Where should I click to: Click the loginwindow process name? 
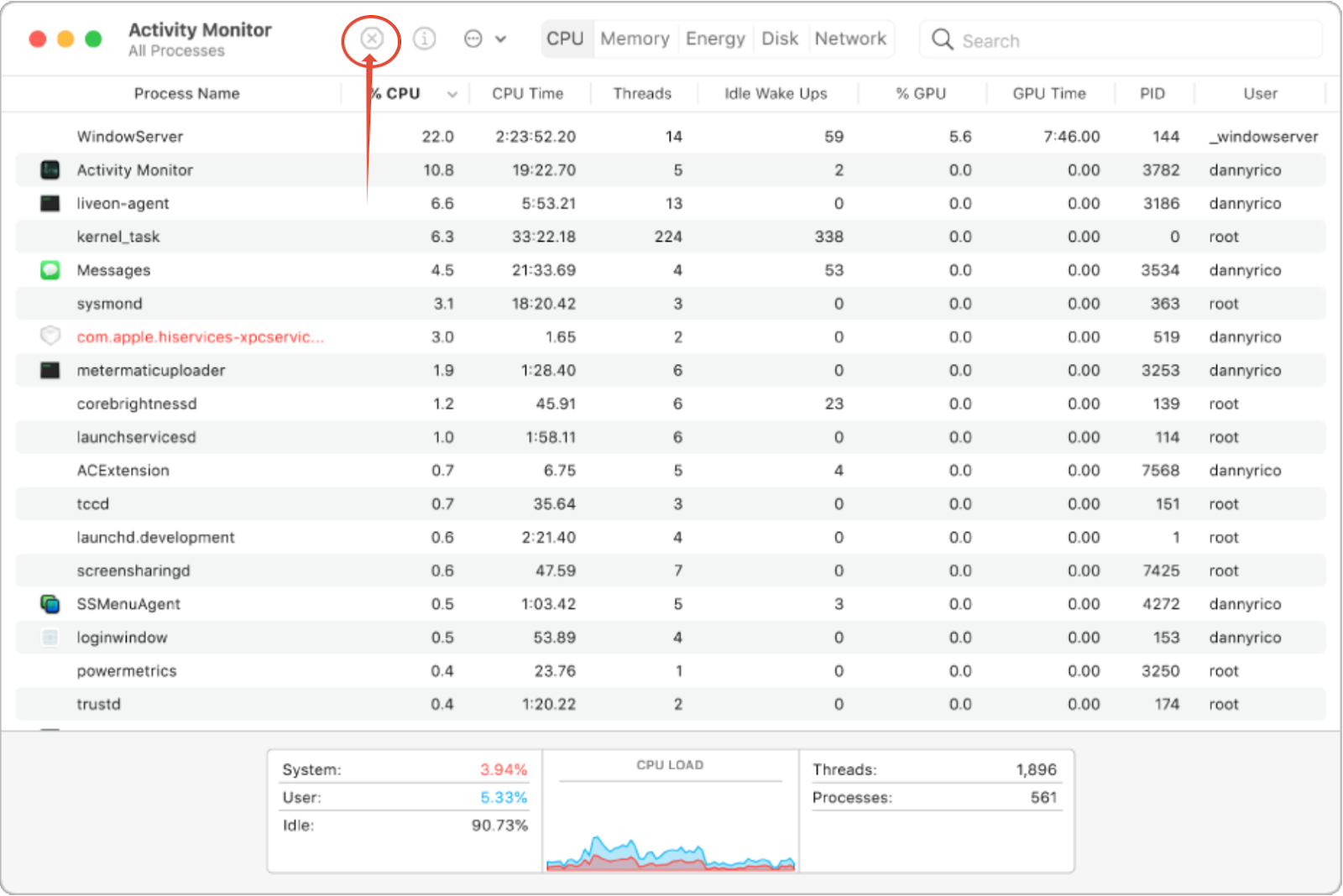pyautogui.click(x=122, y=638)
